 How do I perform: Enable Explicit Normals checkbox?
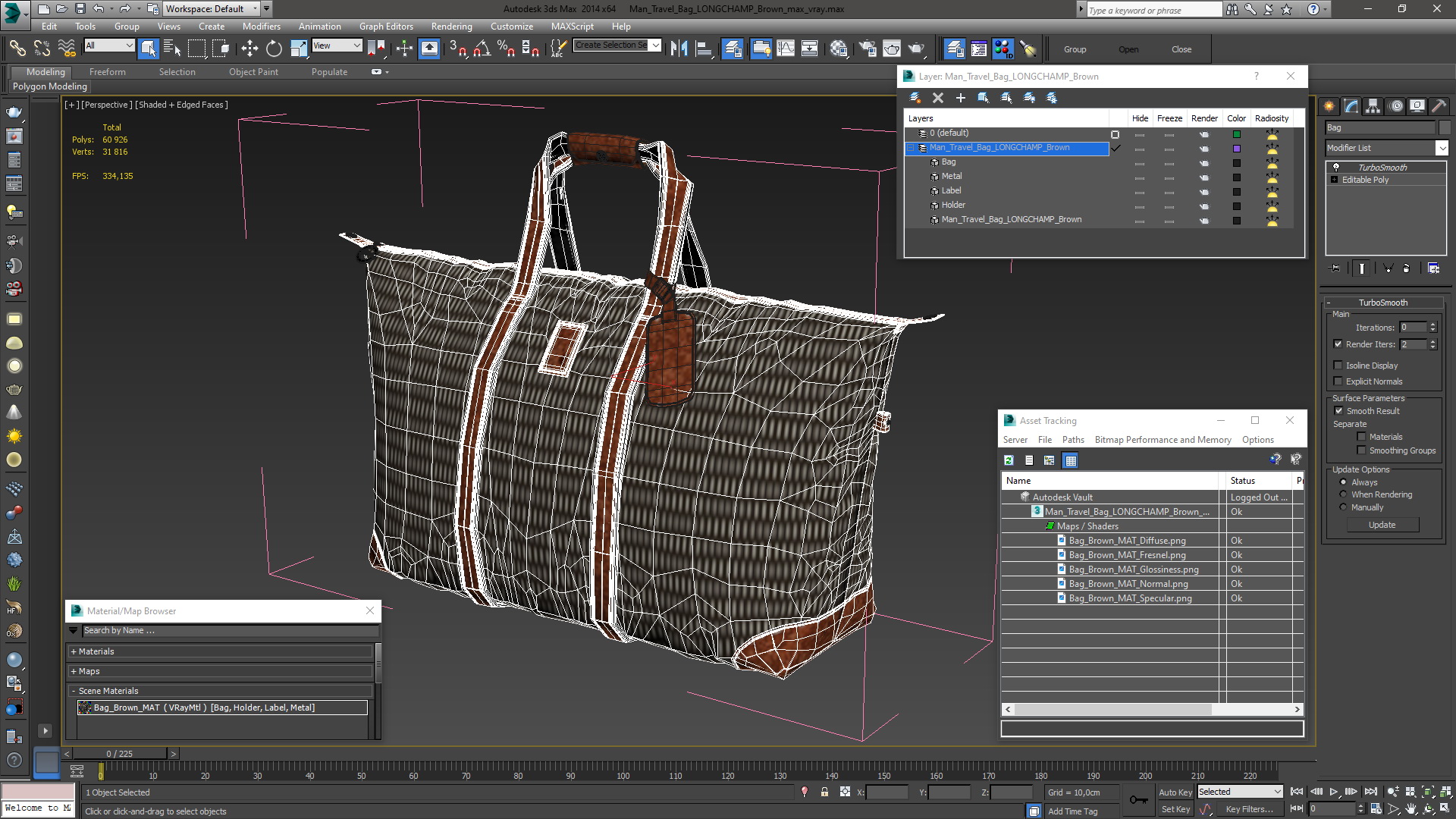pos(1338,381)
